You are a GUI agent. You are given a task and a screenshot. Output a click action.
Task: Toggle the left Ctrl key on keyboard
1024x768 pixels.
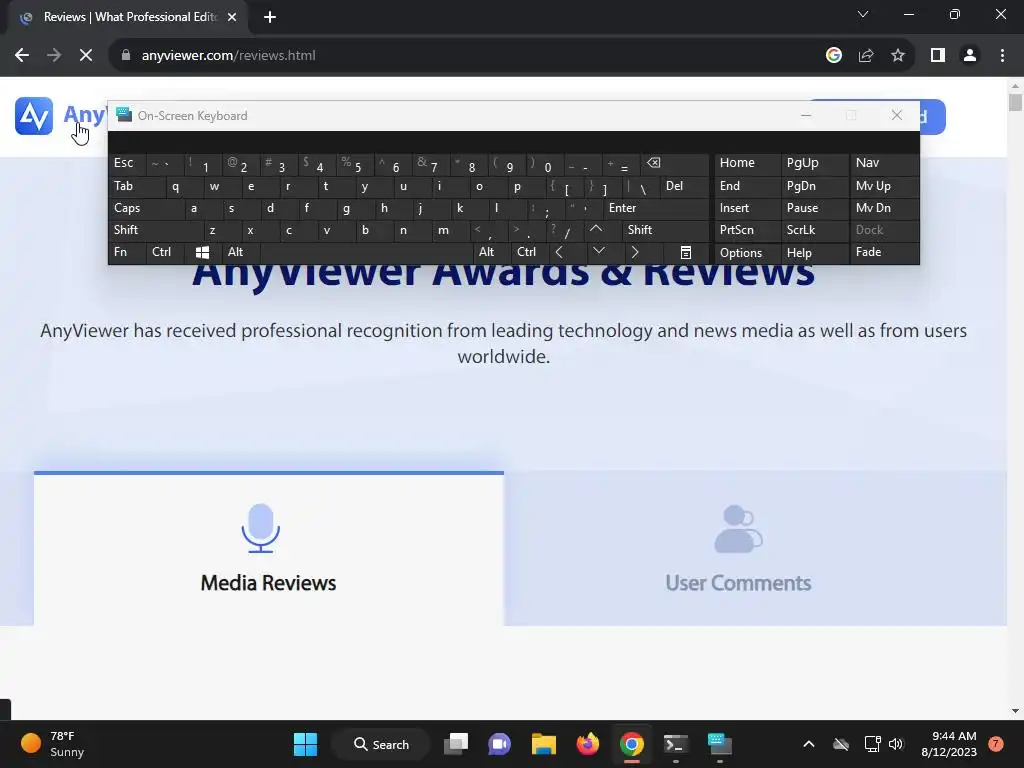click(165, 253)
